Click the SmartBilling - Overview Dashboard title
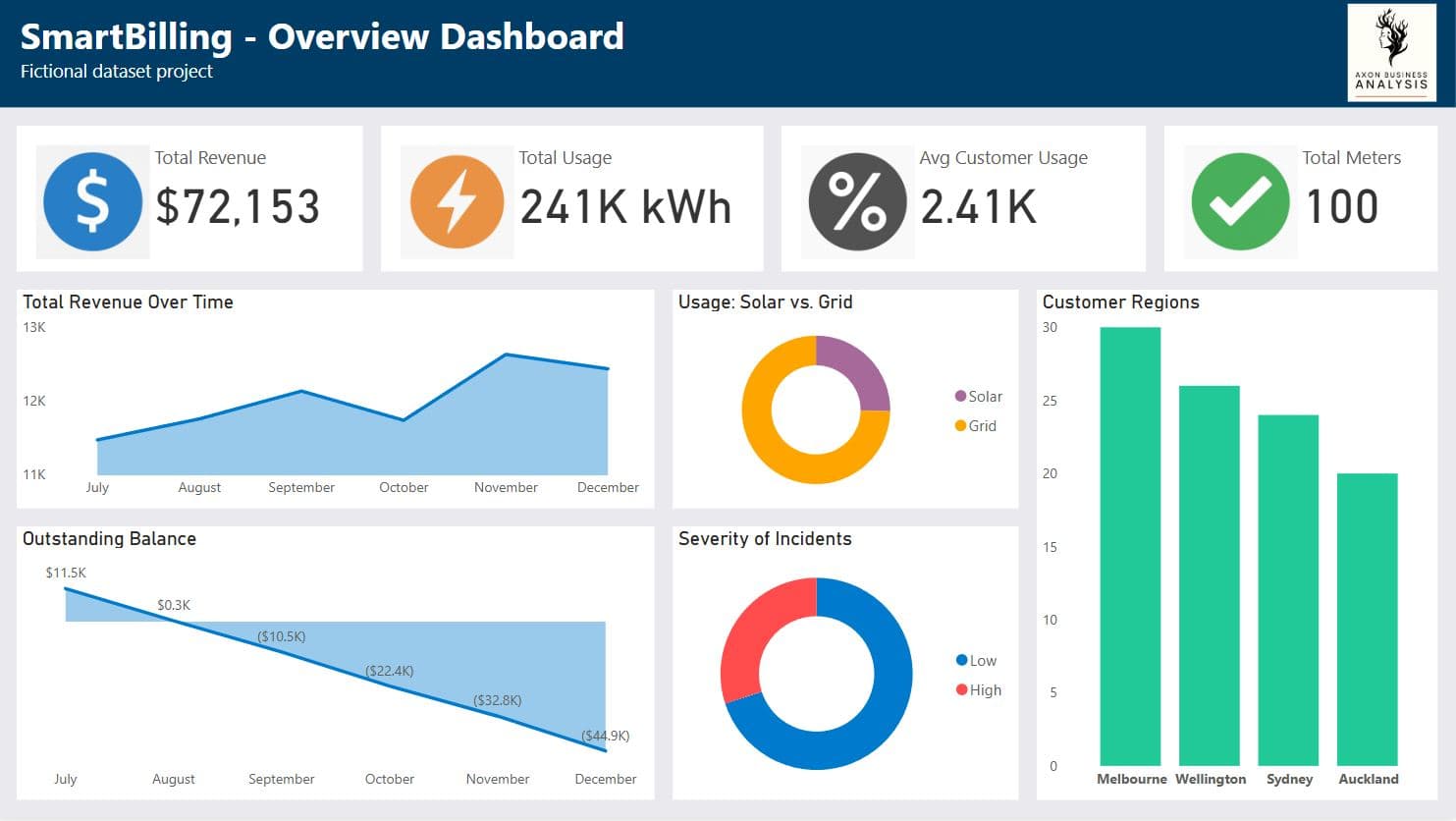 322,36
